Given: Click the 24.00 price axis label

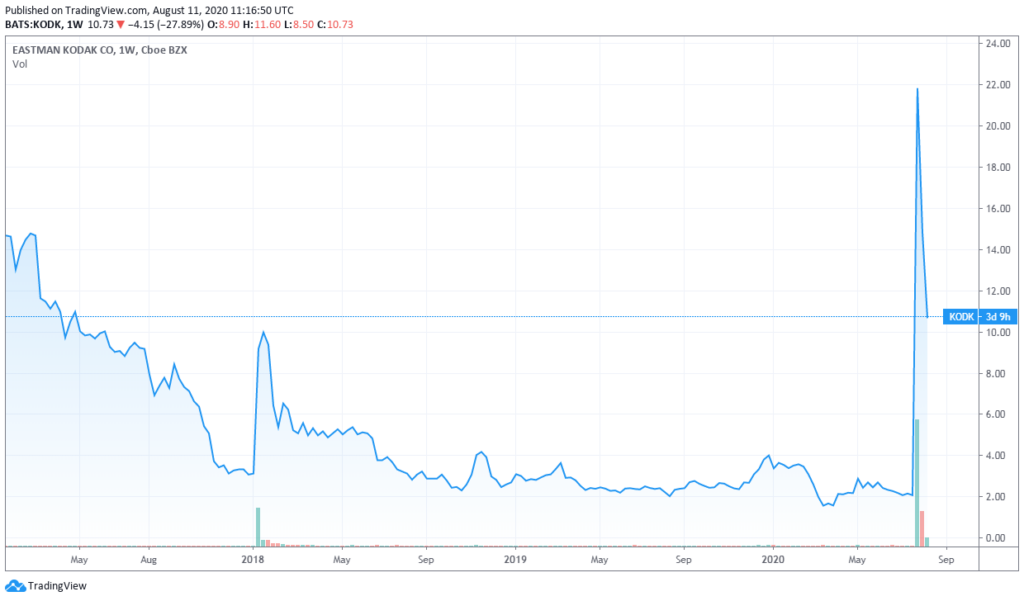Looking at the screenshot, I should (998, 44).
